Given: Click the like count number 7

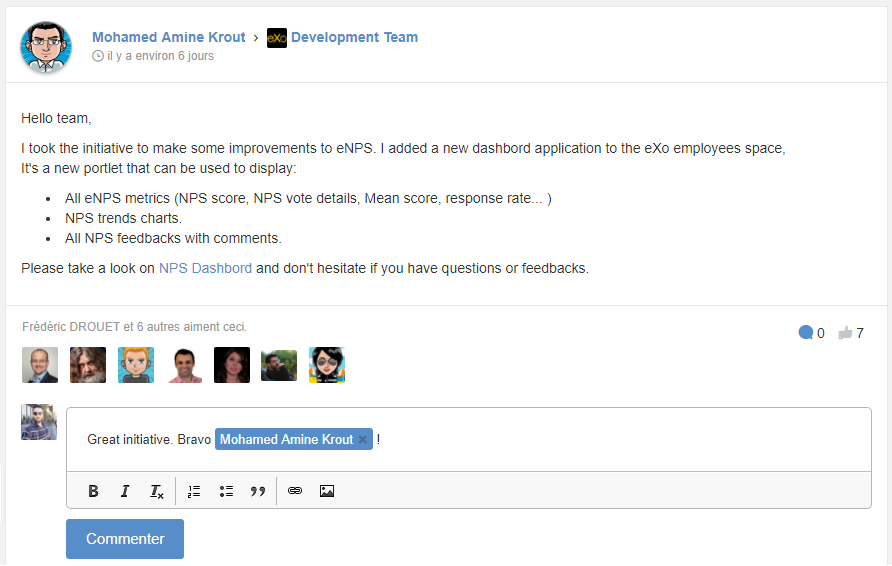Looking at the screenshot, I should pyautogui.click(x=860, y=333).
